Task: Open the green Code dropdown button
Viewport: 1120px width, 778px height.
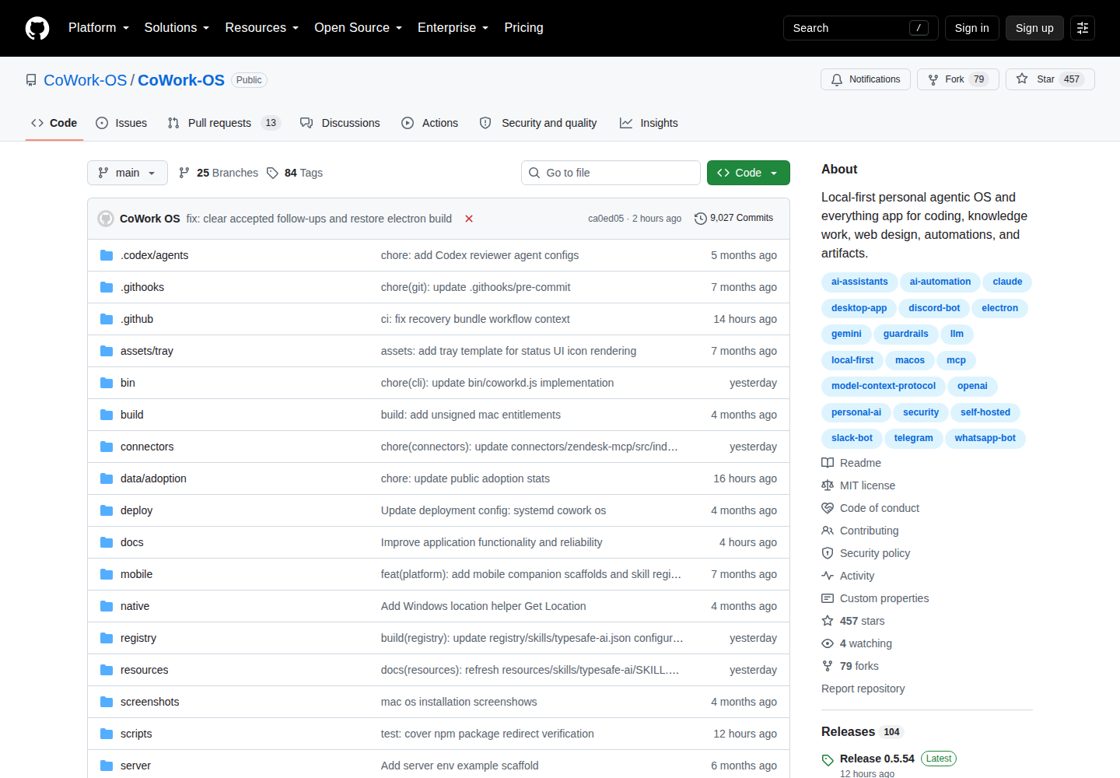Action: 748,173
